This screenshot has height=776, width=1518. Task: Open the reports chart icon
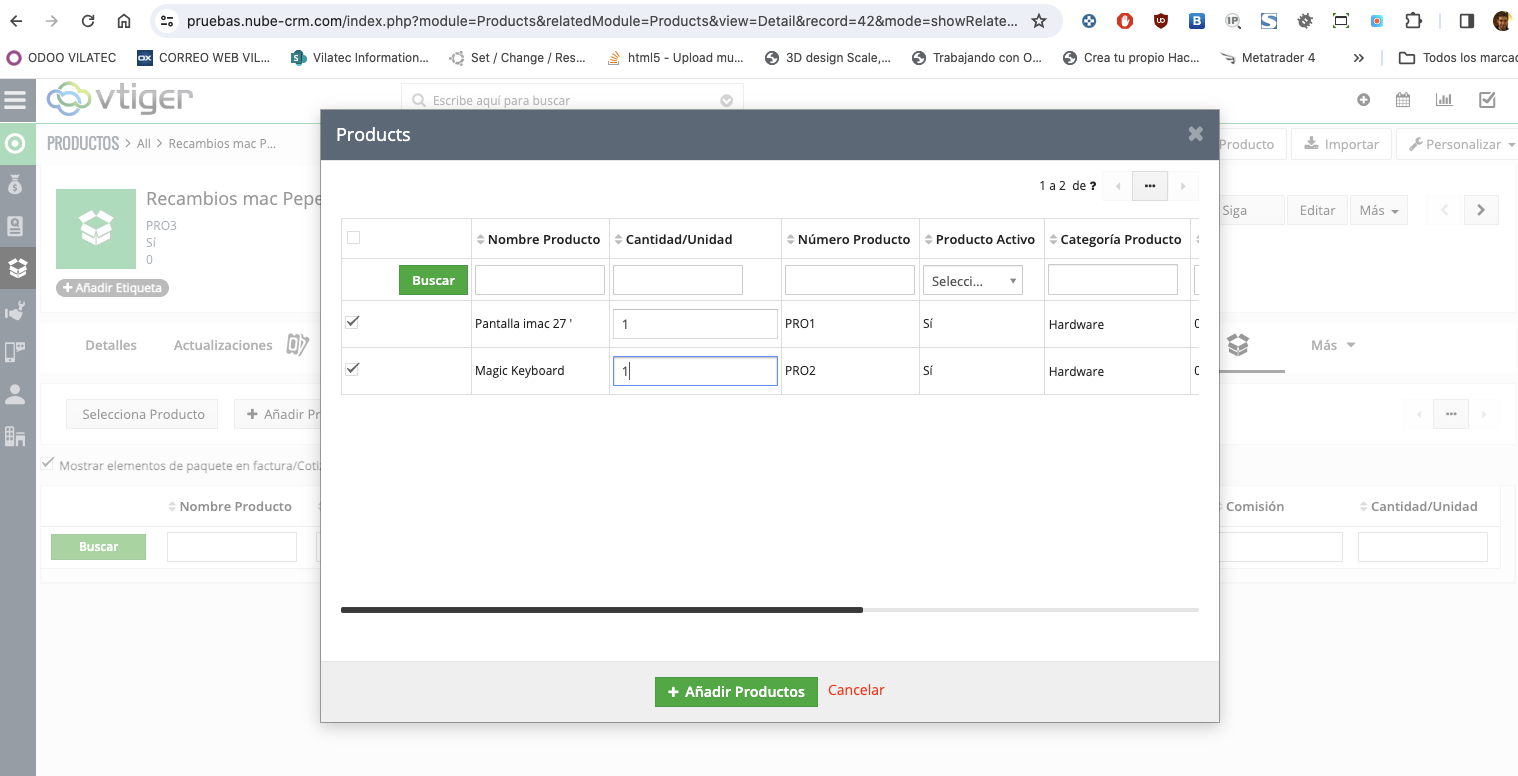click(1444, 100)
